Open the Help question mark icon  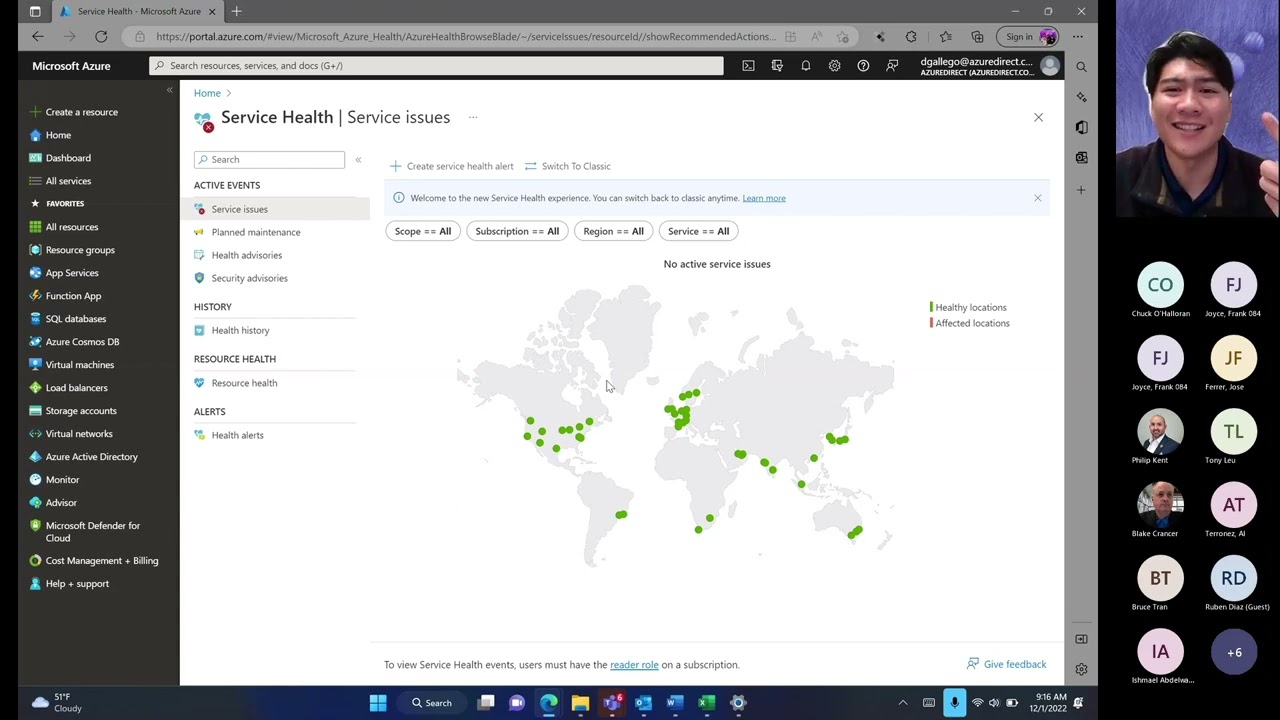tap(863, 66)
